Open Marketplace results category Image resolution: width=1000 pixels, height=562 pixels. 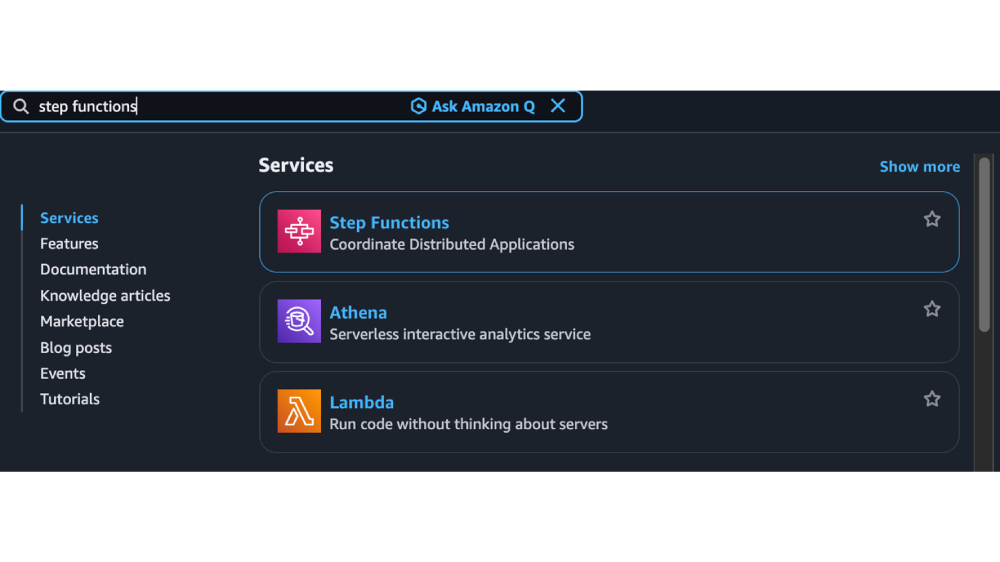point(82,322)
